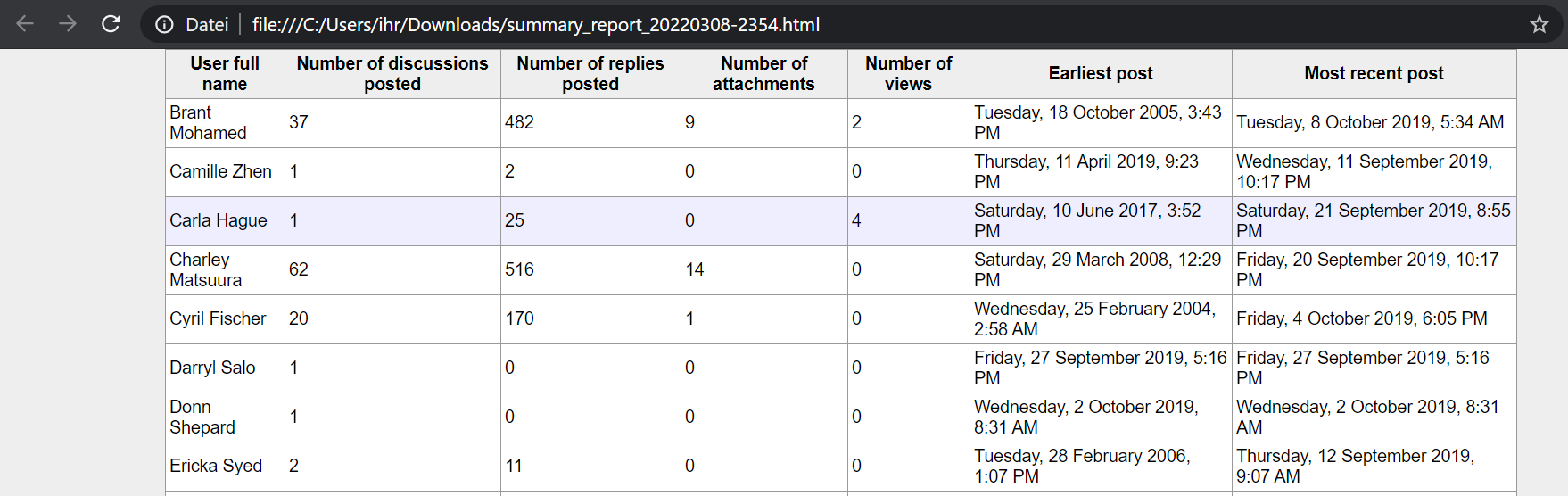The image size is (1568, 496).
Task: Click the 'Number of discussions posted' header
Action: [392, 74]
